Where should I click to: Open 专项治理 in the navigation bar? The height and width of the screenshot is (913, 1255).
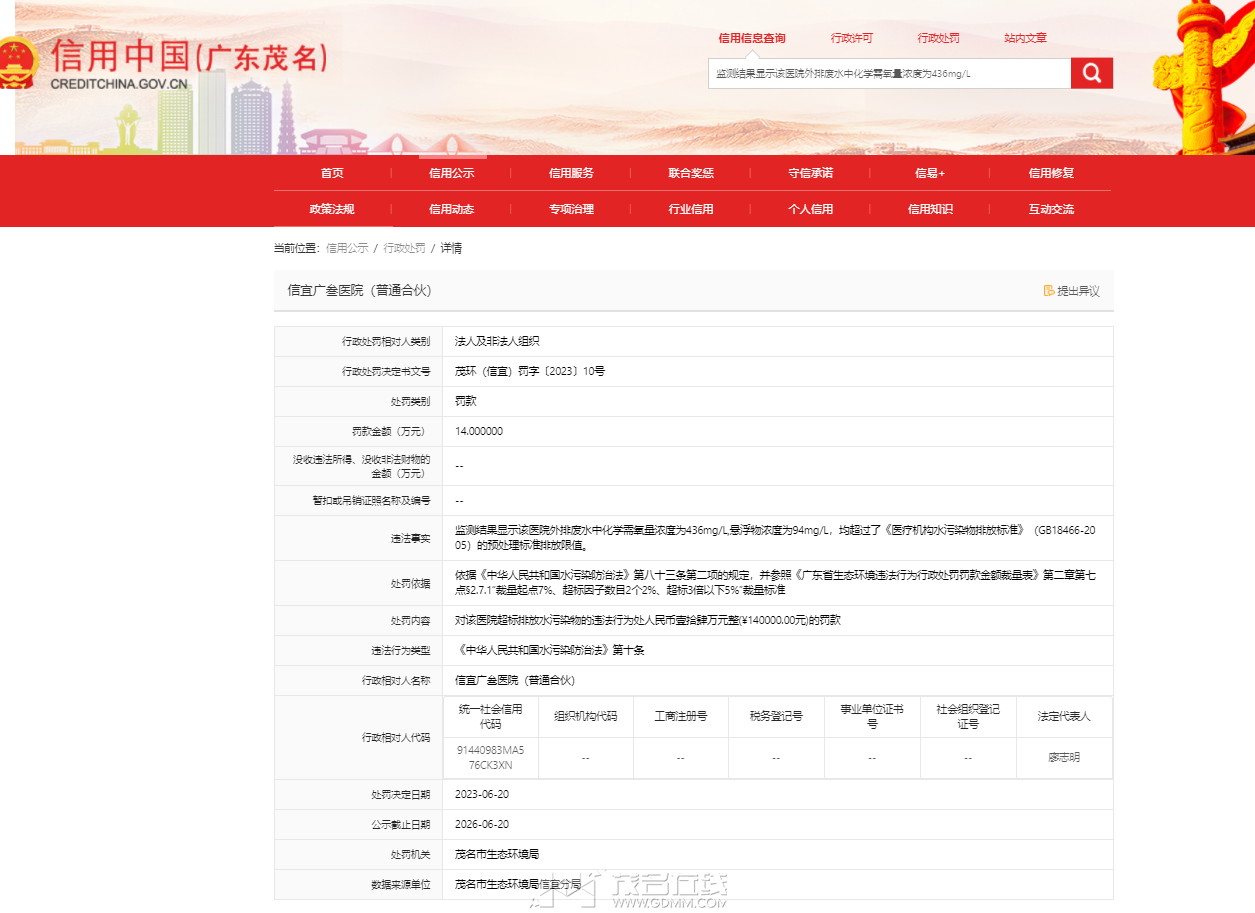571,209
